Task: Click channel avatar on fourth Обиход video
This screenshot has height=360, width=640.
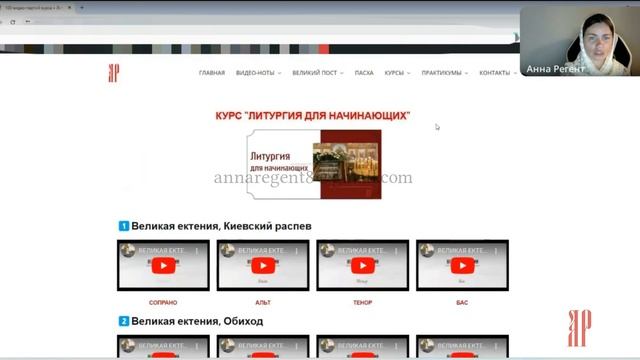Action: [x=427, y=345]
